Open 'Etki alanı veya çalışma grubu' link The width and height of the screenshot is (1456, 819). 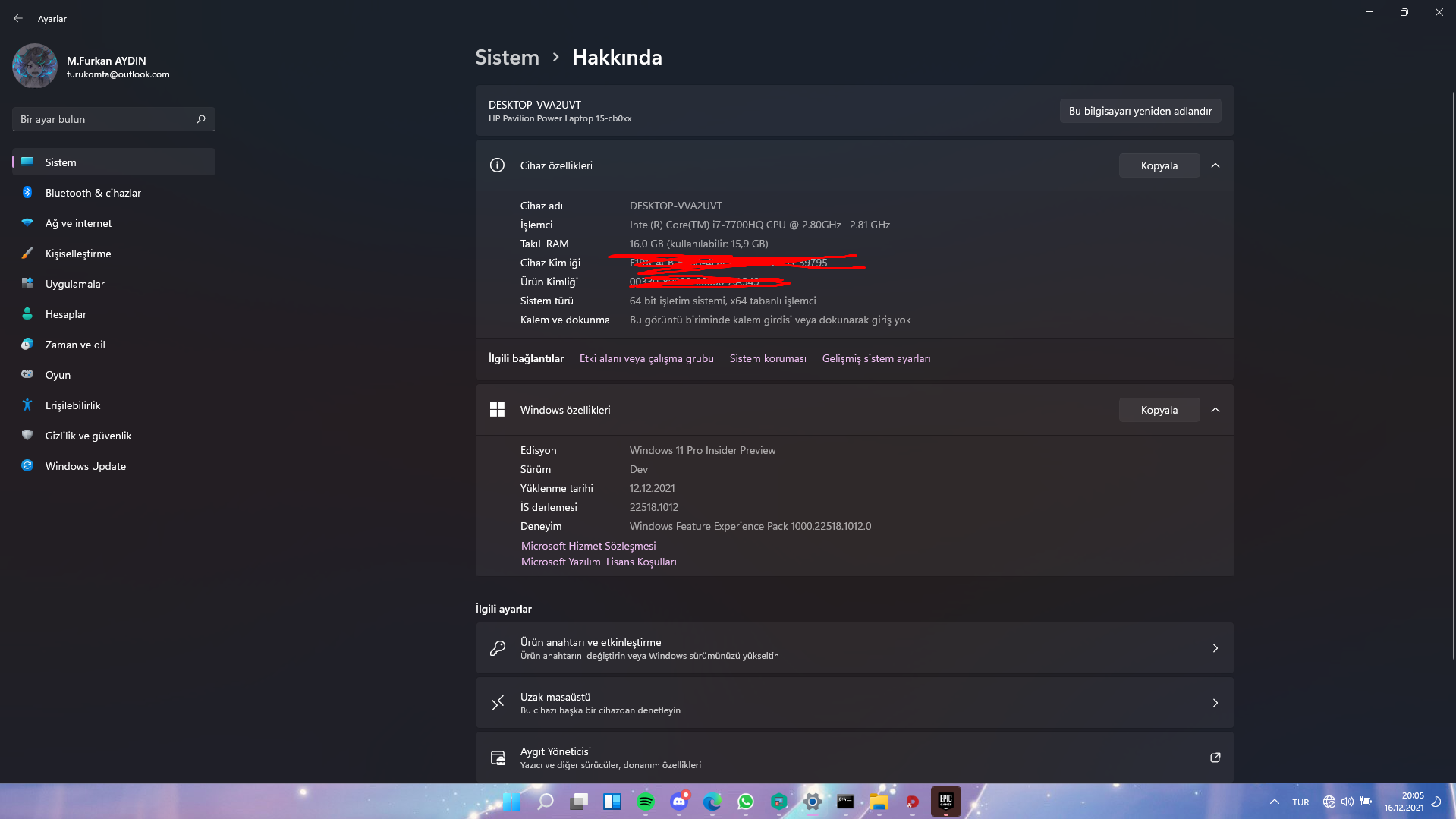click(646, 358)
